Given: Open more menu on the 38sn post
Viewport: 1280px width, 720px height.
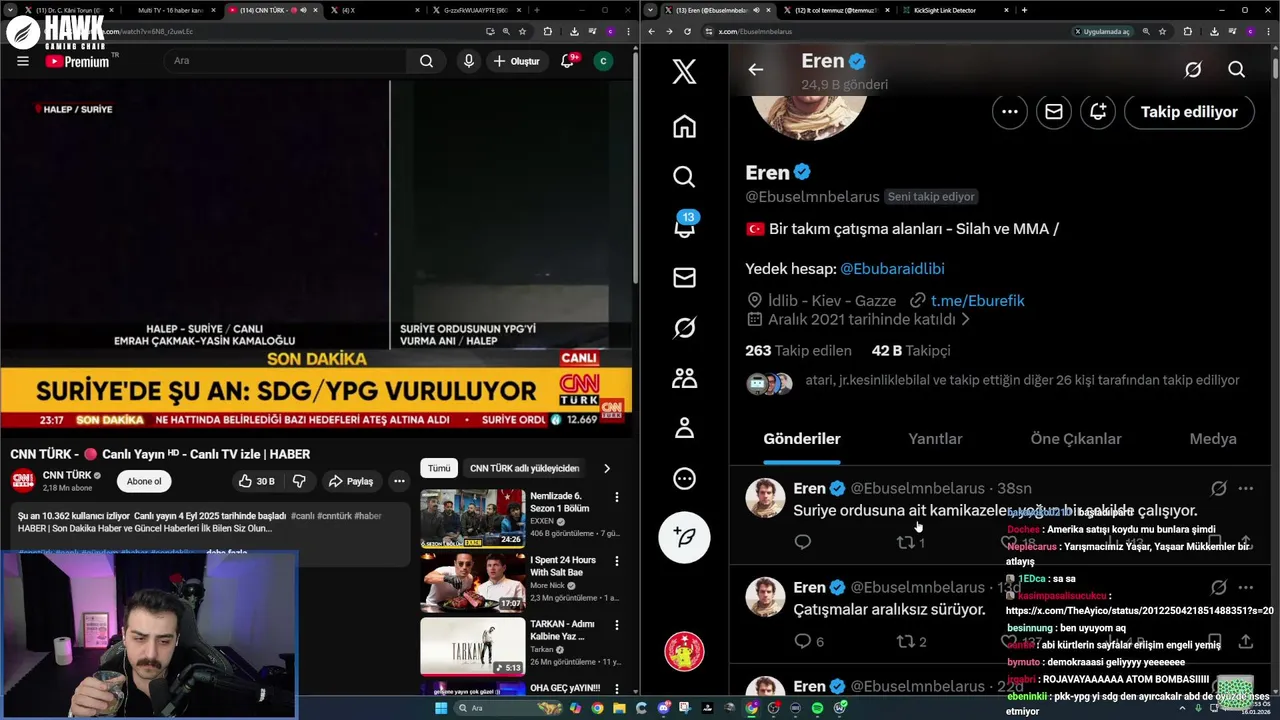Looking at the screenshot, I should pyautogui.click(x=1246, y=488).
